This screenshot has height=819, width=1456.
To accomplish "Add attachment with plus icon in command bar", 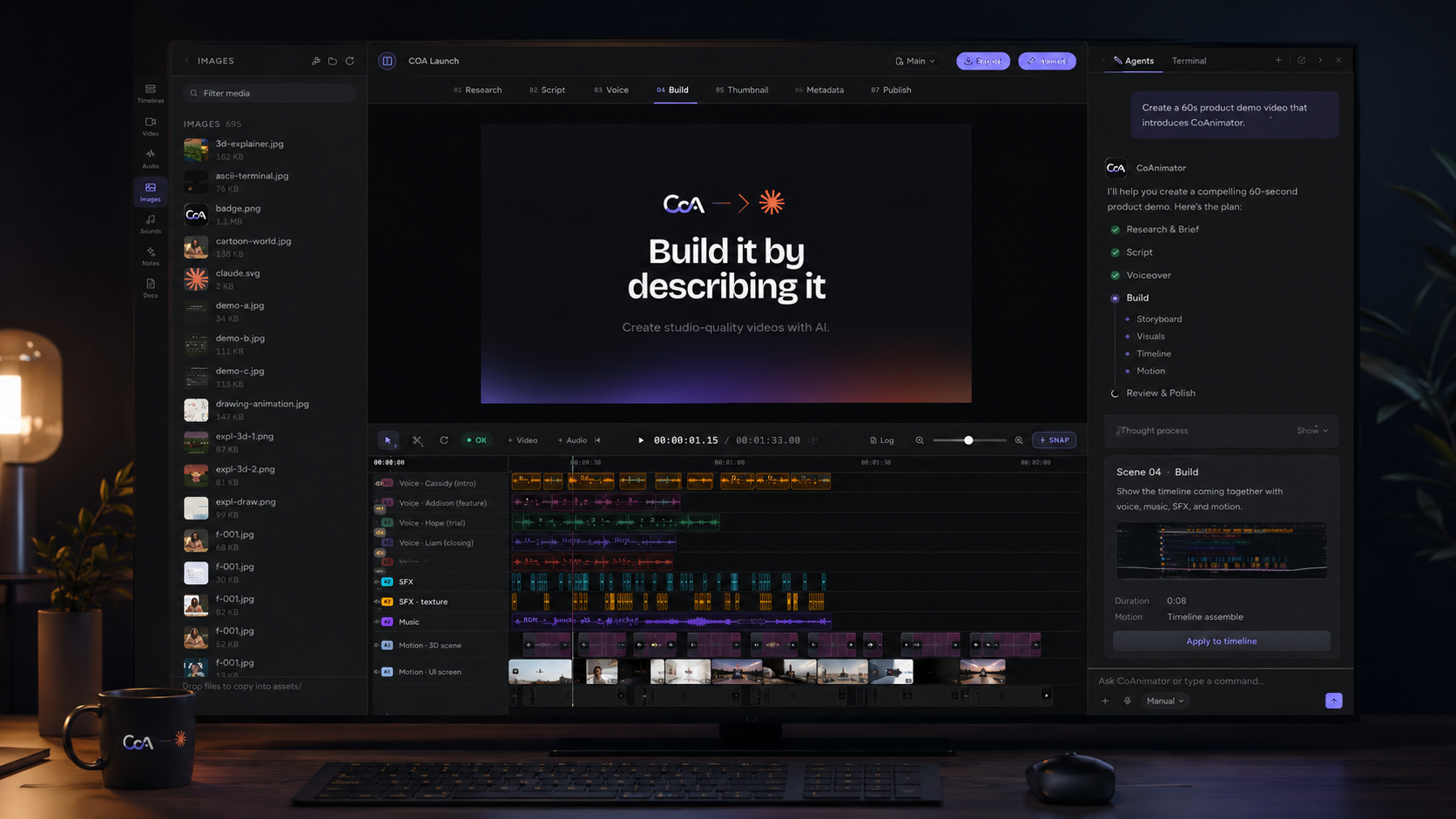I will (1105, 701).
